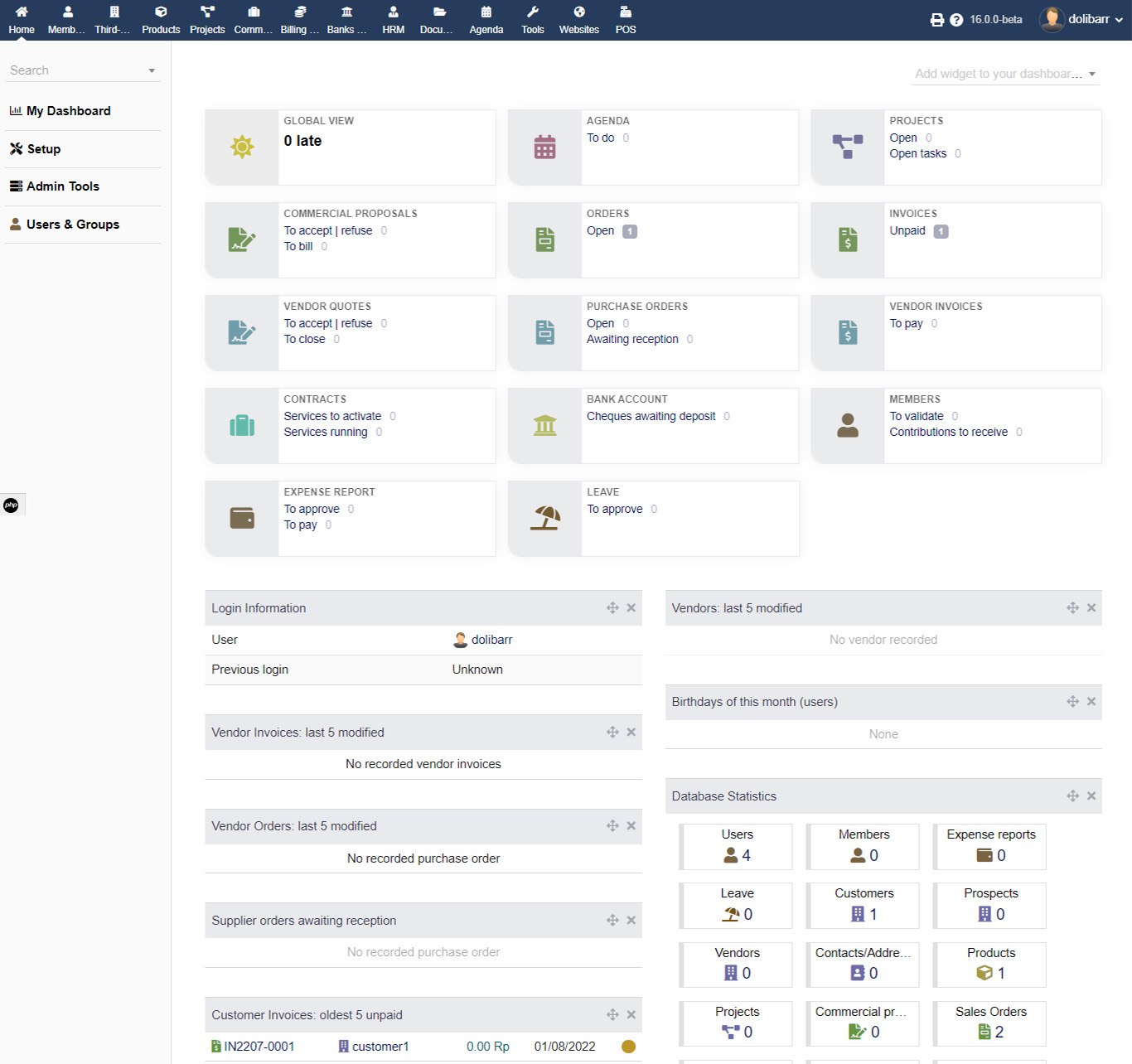Click the Leave beach umbrella icon
Image resolution: width=1132 pixels, height=1064 pixels.
pyautogui.click(x=544, y=519)
